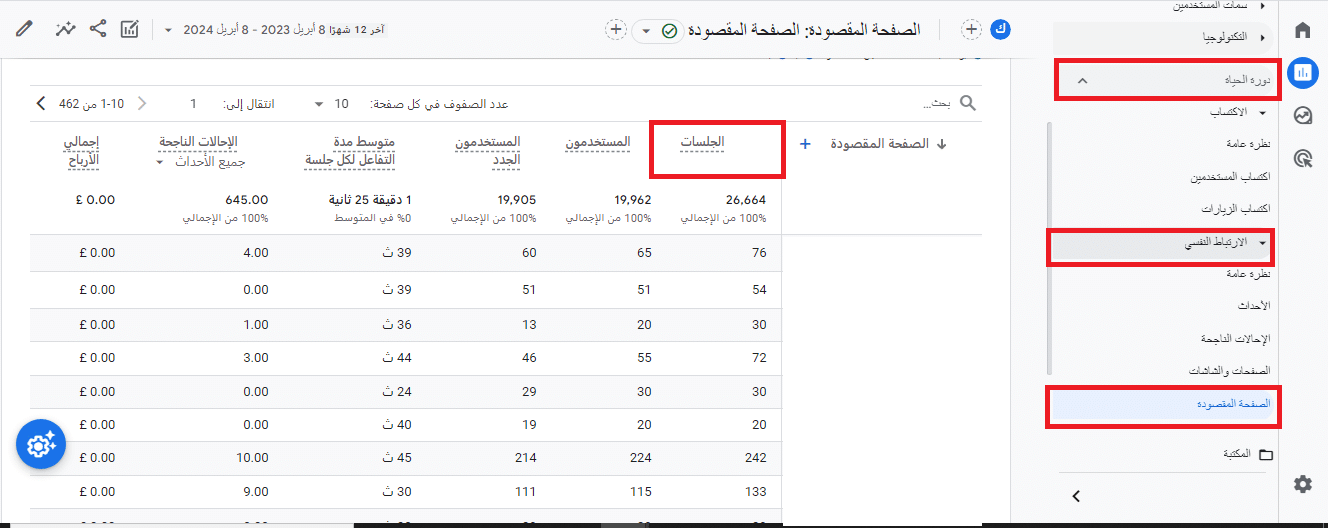
Task: Open اكتساب الزيارات report
Action: 1236,209
